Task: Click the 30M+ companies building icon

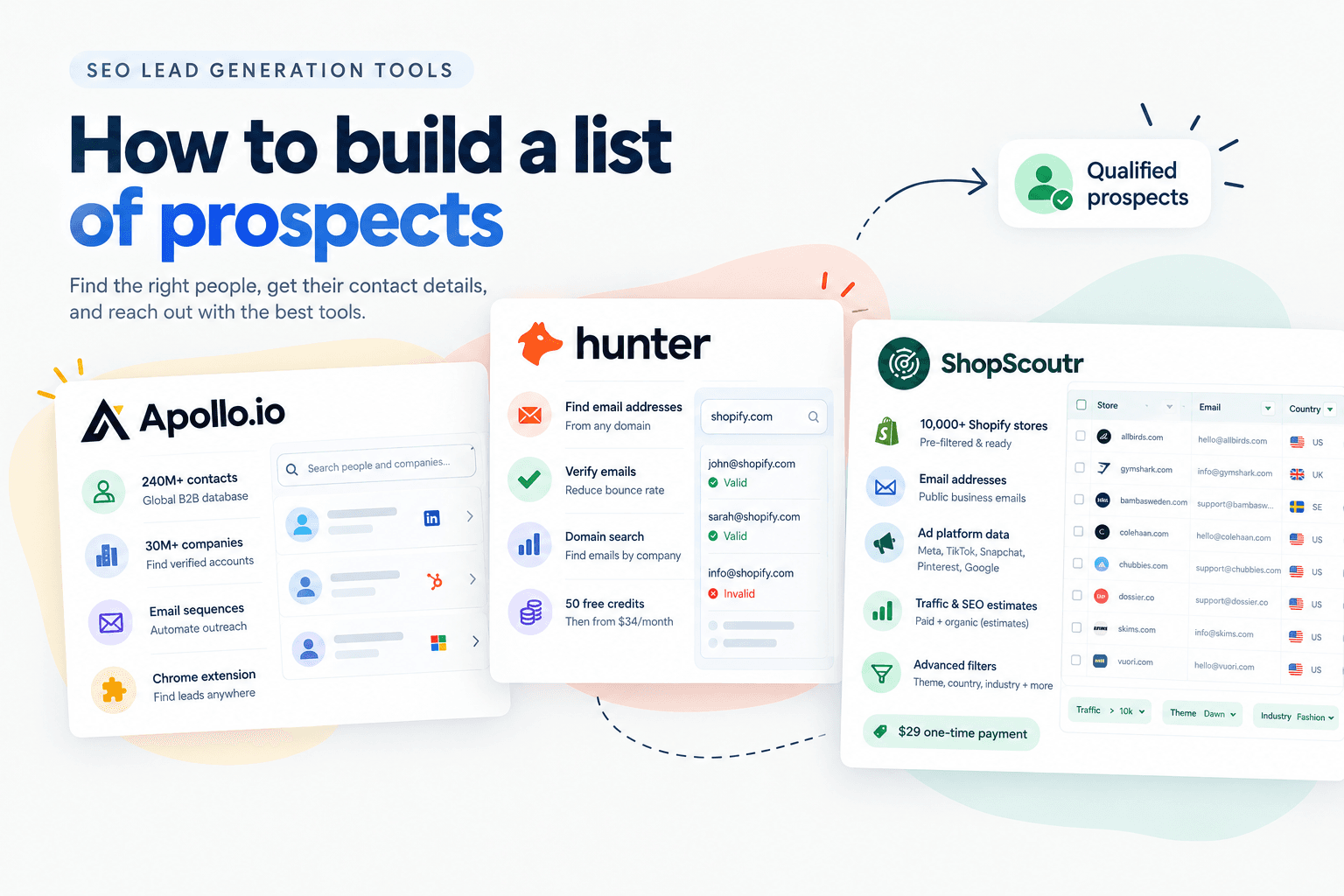Action: click(x=107, y=555)
